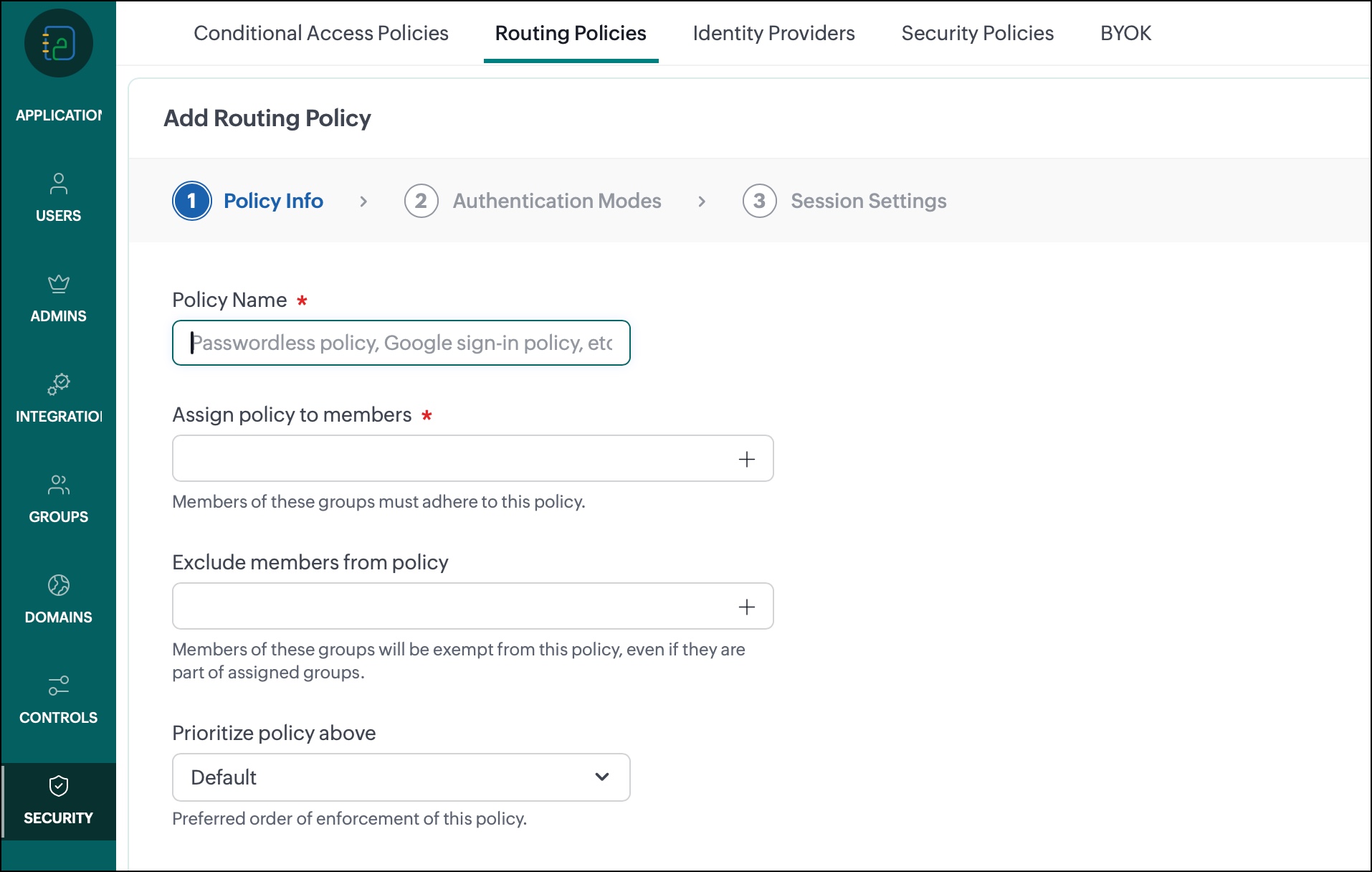Screen dimensions: 1372x872
Task: Open the GROUPS sidebar label
Action: [x=58, y=517]
